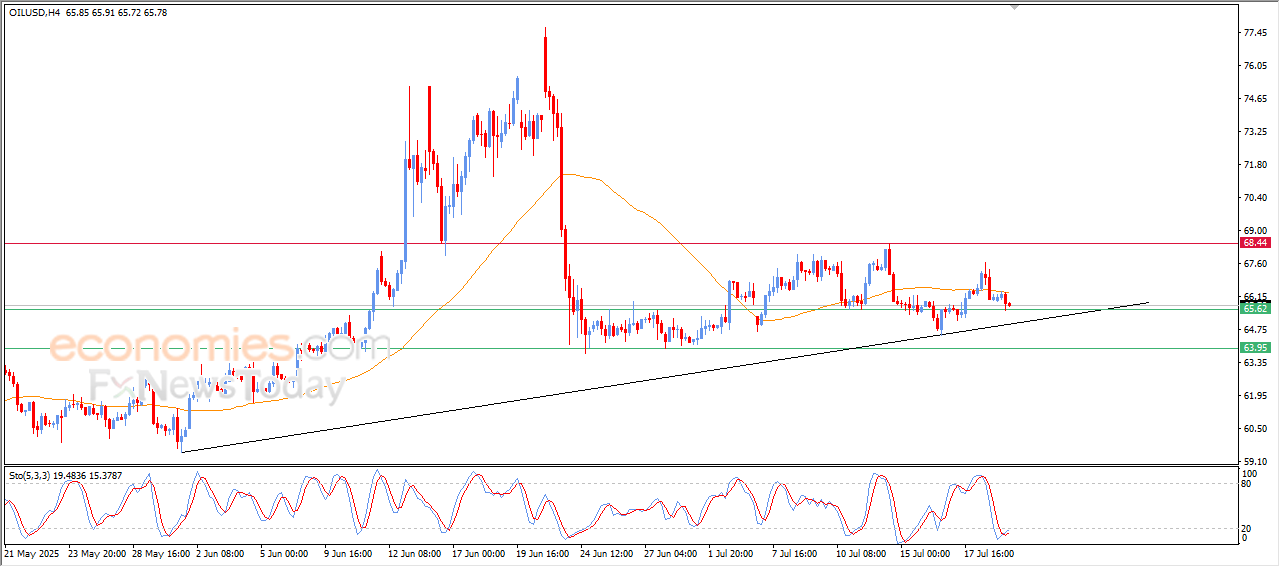The height and width of the screenshot is (567, 1280).
Task: Click the stochastic scale value 100
Action: coord(1249,472)
